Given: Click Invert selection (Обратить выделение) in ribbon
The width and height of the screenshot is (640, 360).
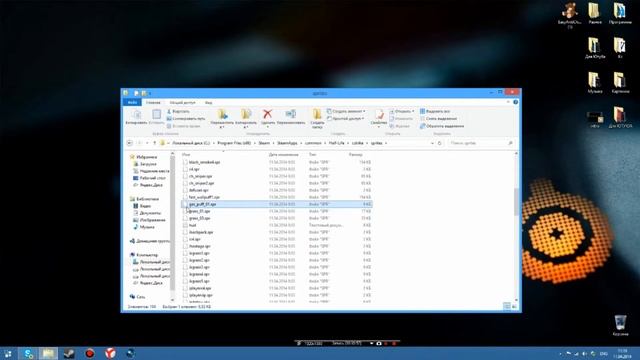Looking at the screenshot, I should coord(442,126).
